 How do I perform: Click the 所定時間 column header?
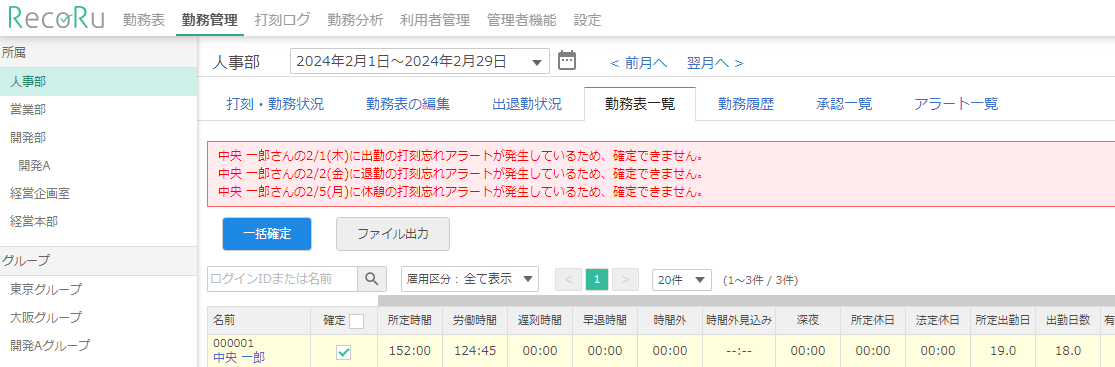click(410, 321)
